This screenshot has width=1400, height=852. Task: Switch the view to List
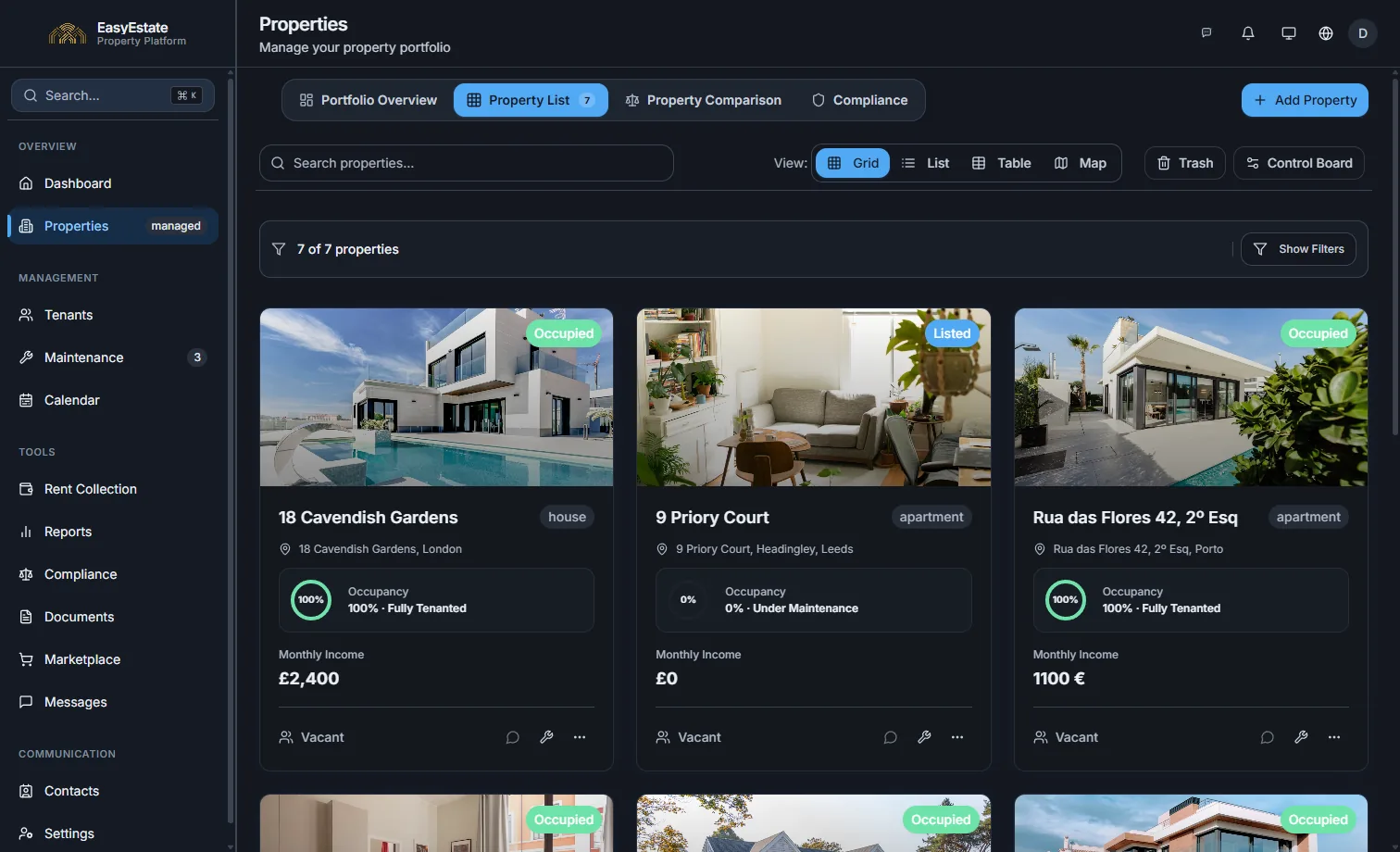coord(925,163)
